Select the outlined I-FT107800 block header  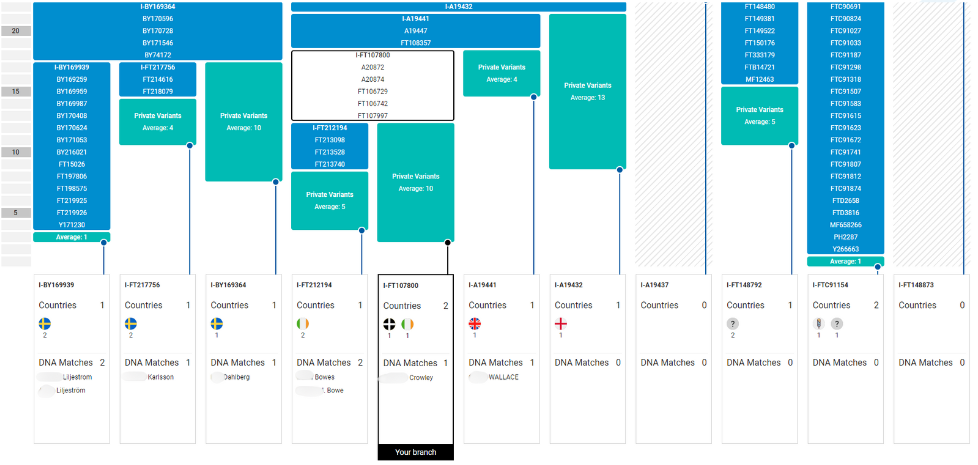(372, 55)
